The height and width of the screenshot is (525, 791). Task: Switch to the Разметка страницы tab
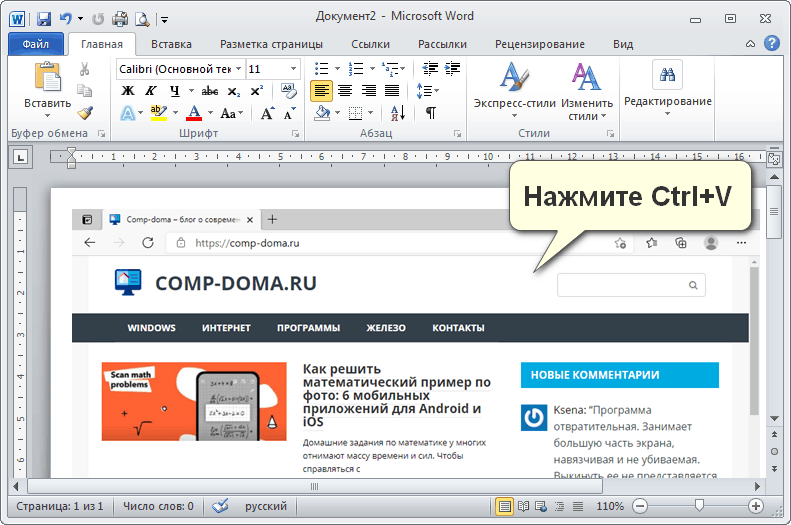[x=271, y=44]
